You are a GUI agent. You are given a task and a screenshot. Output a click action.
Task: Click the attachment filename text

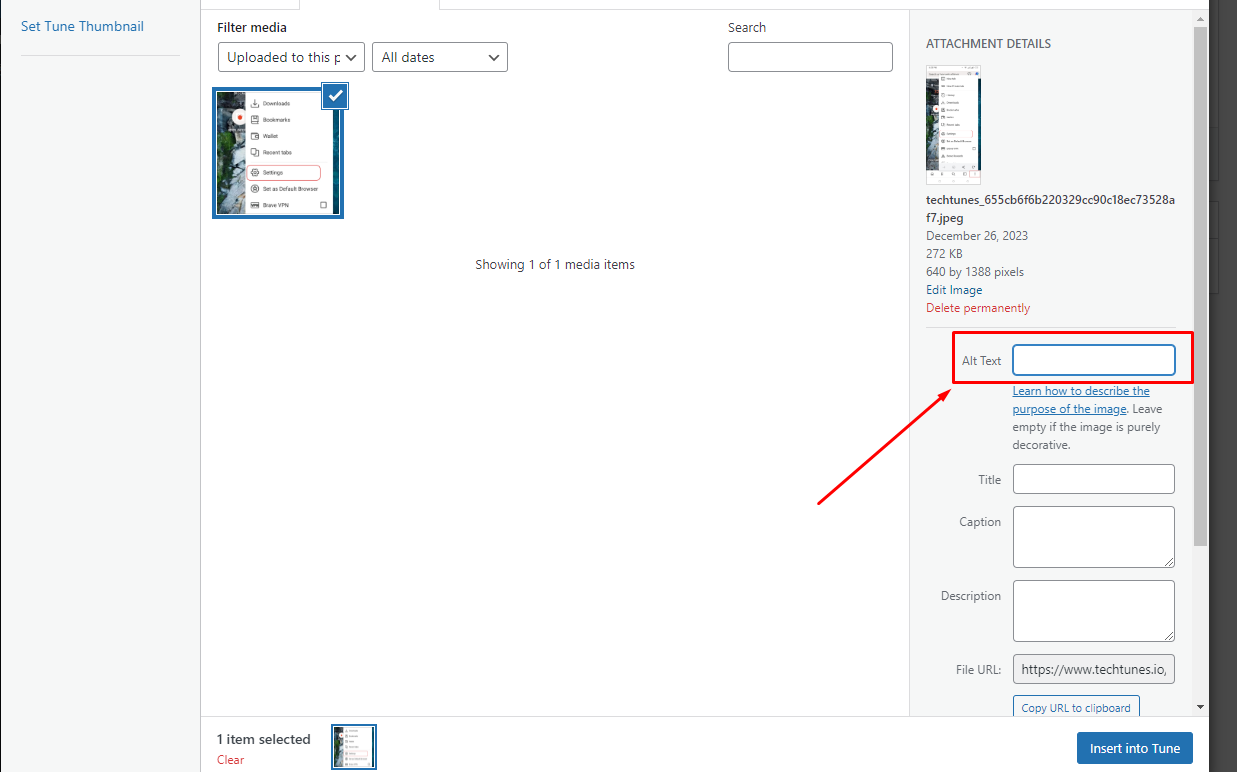click(x=1050, y=208)
